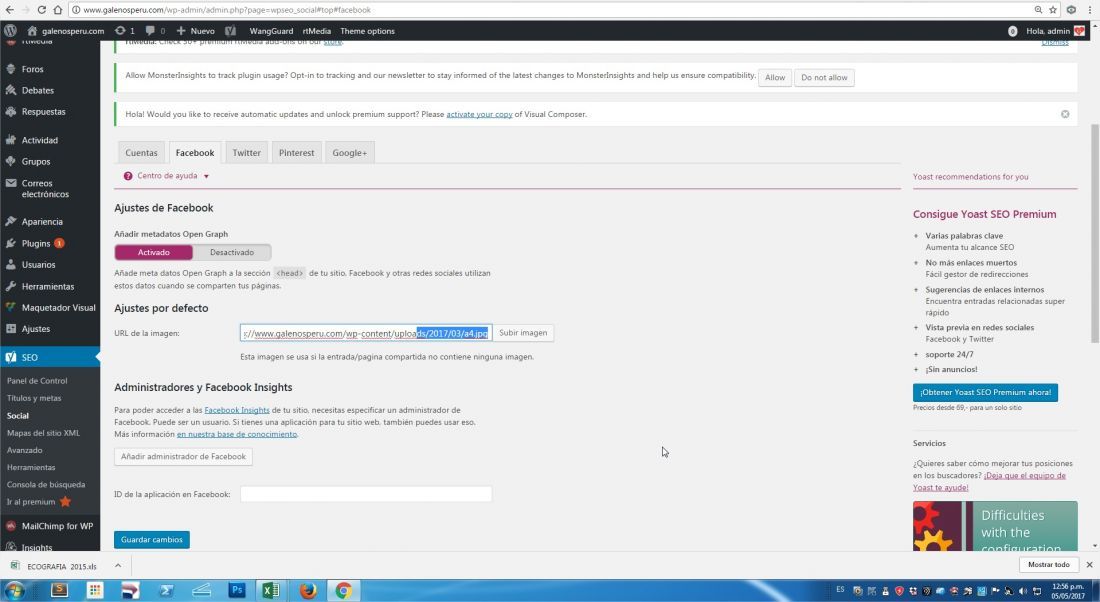Click the URL de la imagen field
The image size is (1100, 602).
pyautogui.click(x=365, y=333)
